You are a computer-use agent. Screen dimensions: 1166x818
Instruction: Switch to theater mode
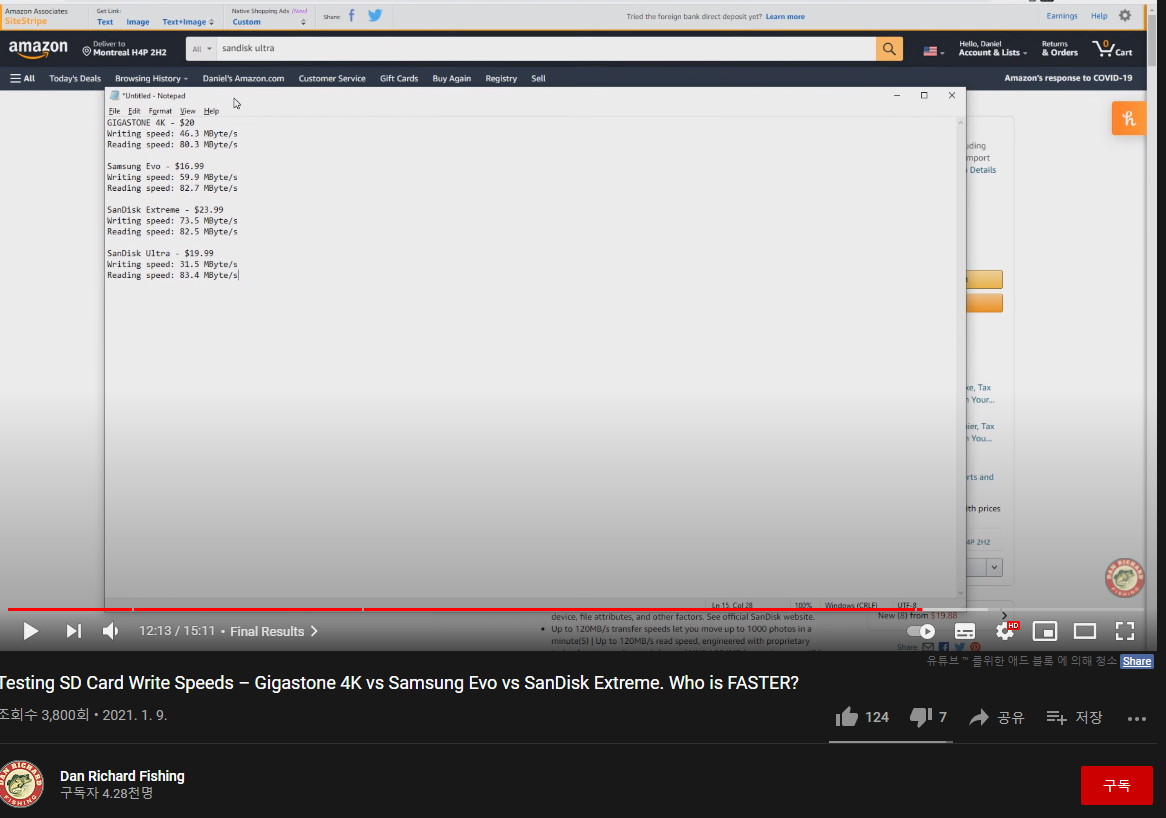[x=1085, y=631]
